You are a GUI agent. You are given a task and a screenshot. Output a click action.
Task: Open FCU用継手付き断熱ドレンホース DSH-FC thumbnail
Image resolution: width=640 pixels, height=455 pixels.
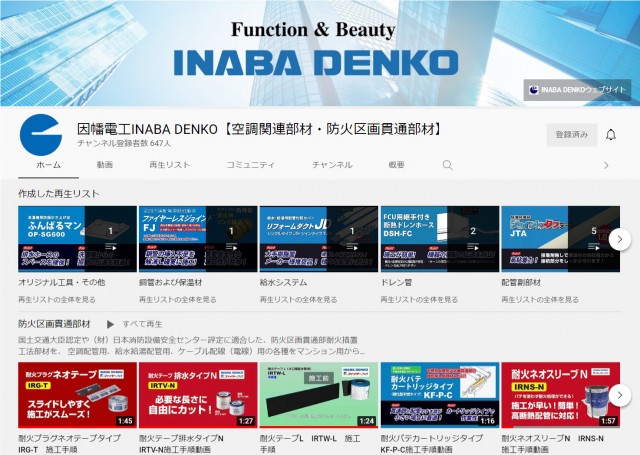tap(440, 239)
